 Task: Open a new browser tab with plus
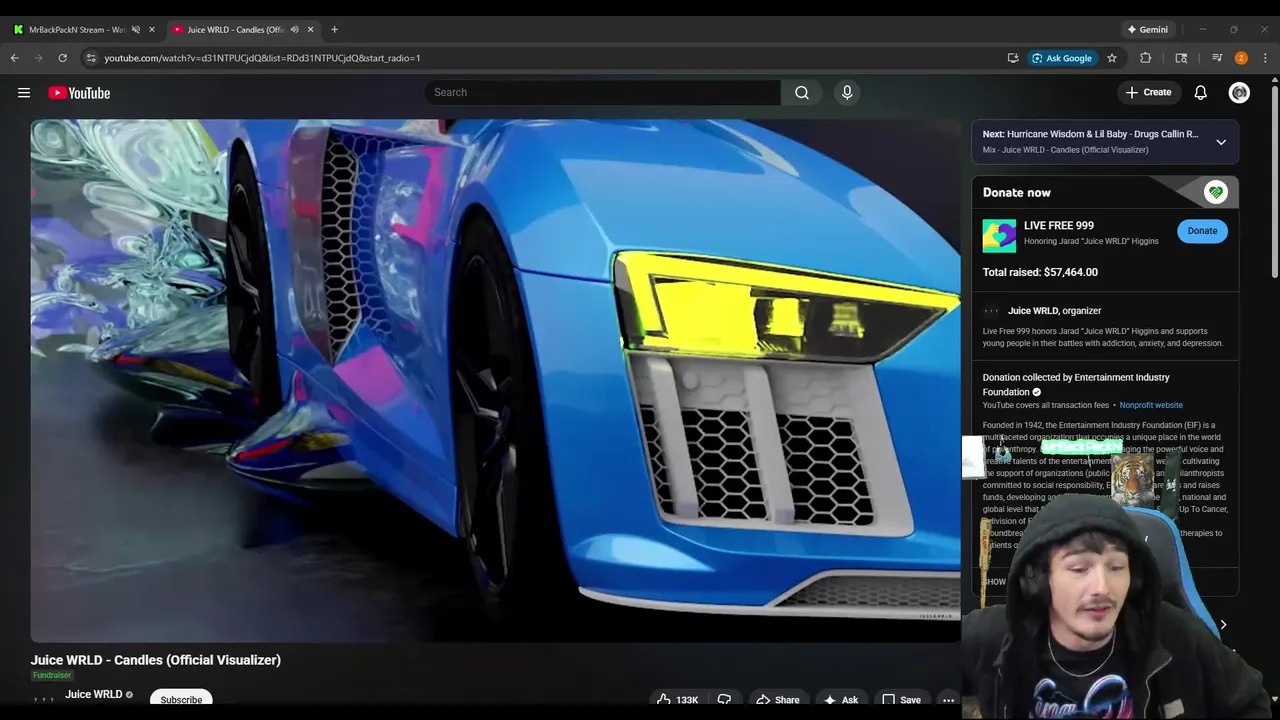pyautogui.click(x=334, y=29)
